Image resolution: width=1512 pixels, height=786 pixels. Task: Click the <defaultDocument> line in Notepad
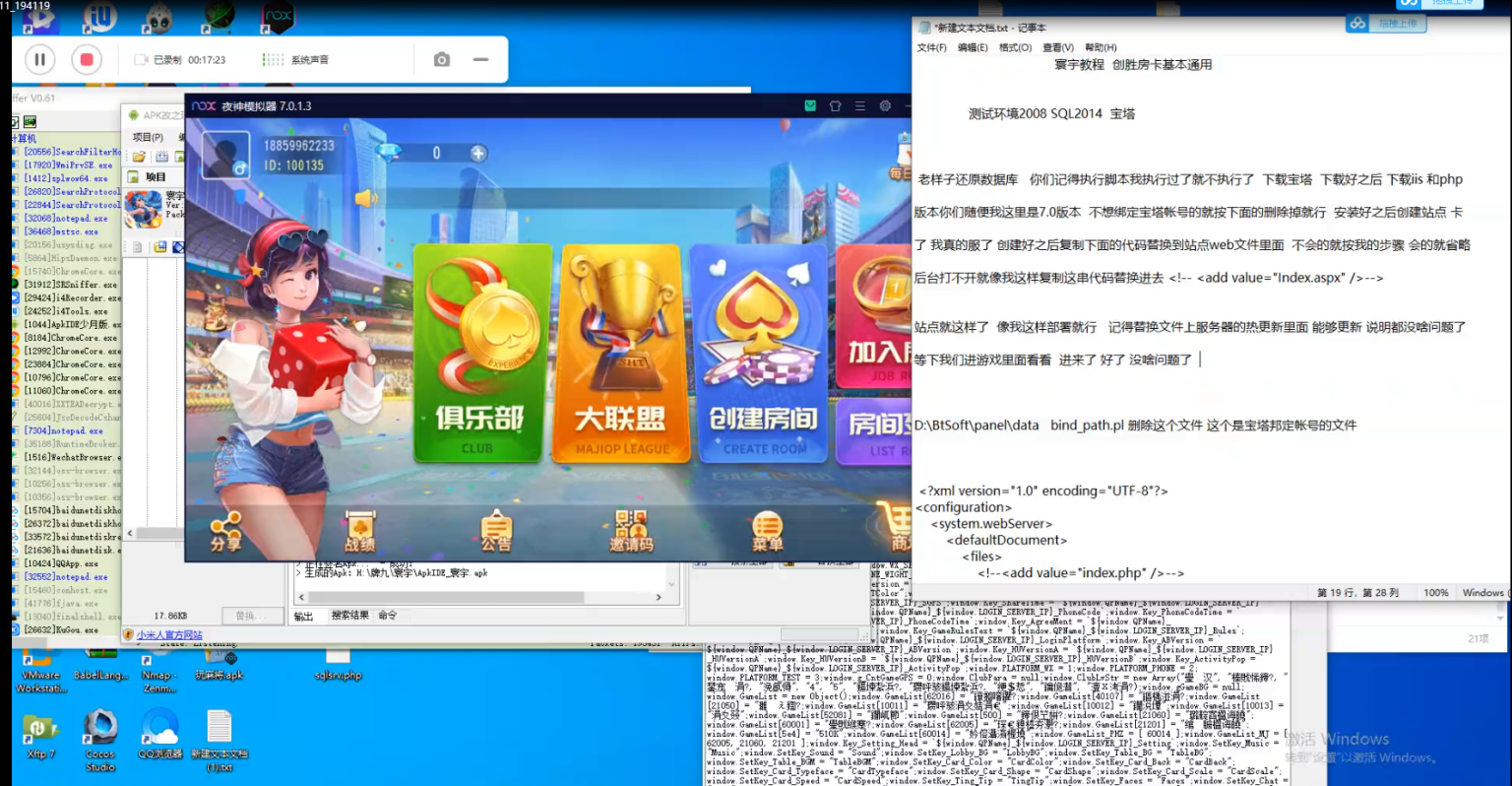[1007, 540]
